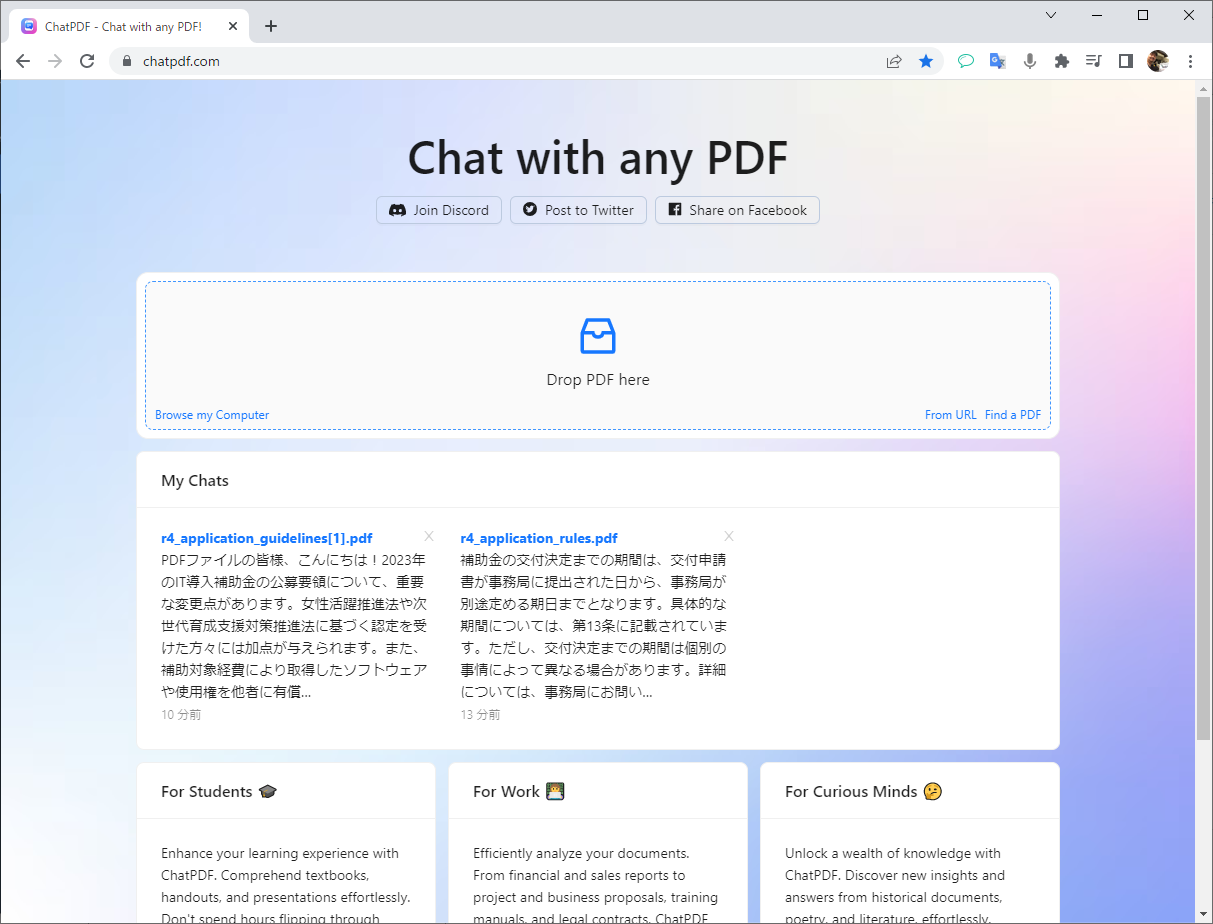Click the address bar showing chatpdf.com
The width and height of the screenshot is (1213, 924).
[x=500, y=61]
